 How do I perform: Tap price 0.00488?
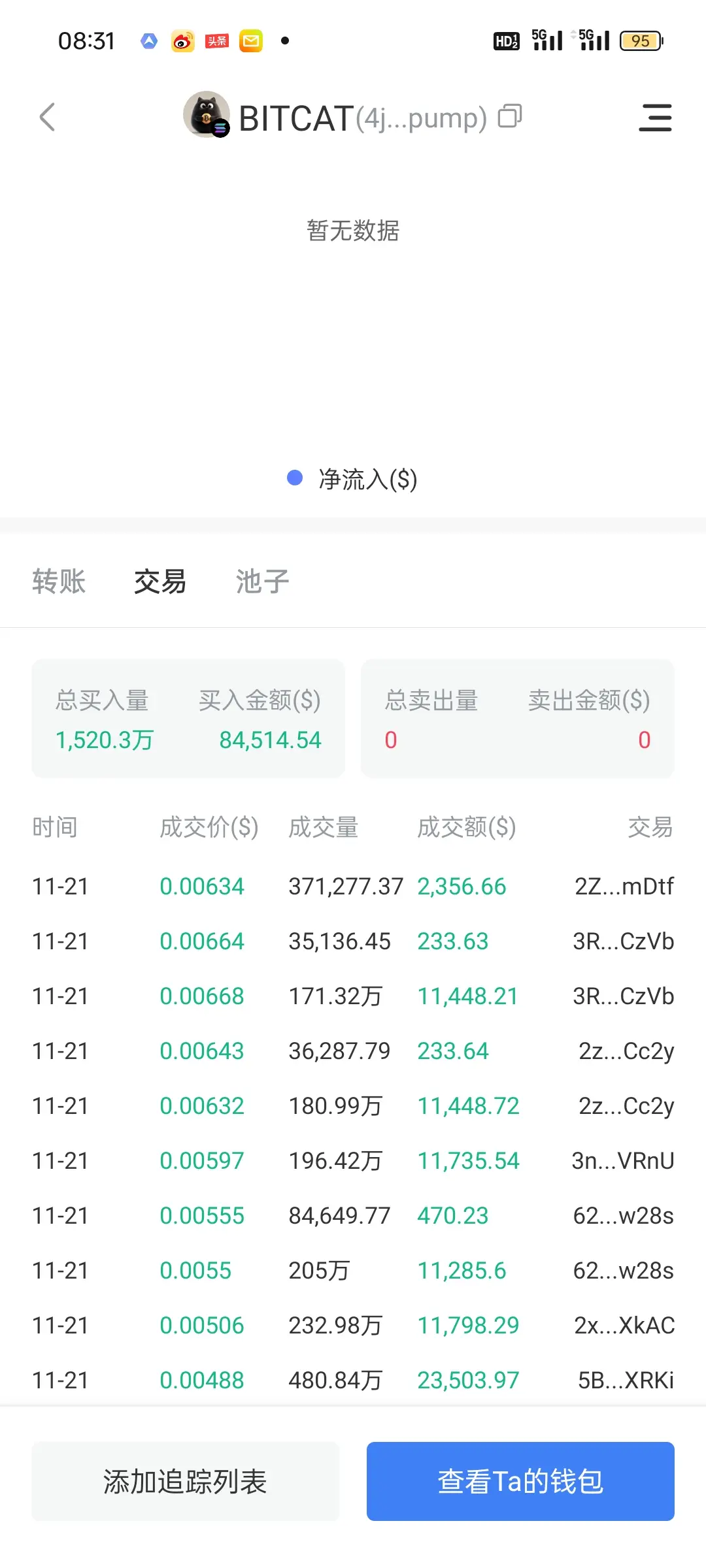(x=202, y=1380)
